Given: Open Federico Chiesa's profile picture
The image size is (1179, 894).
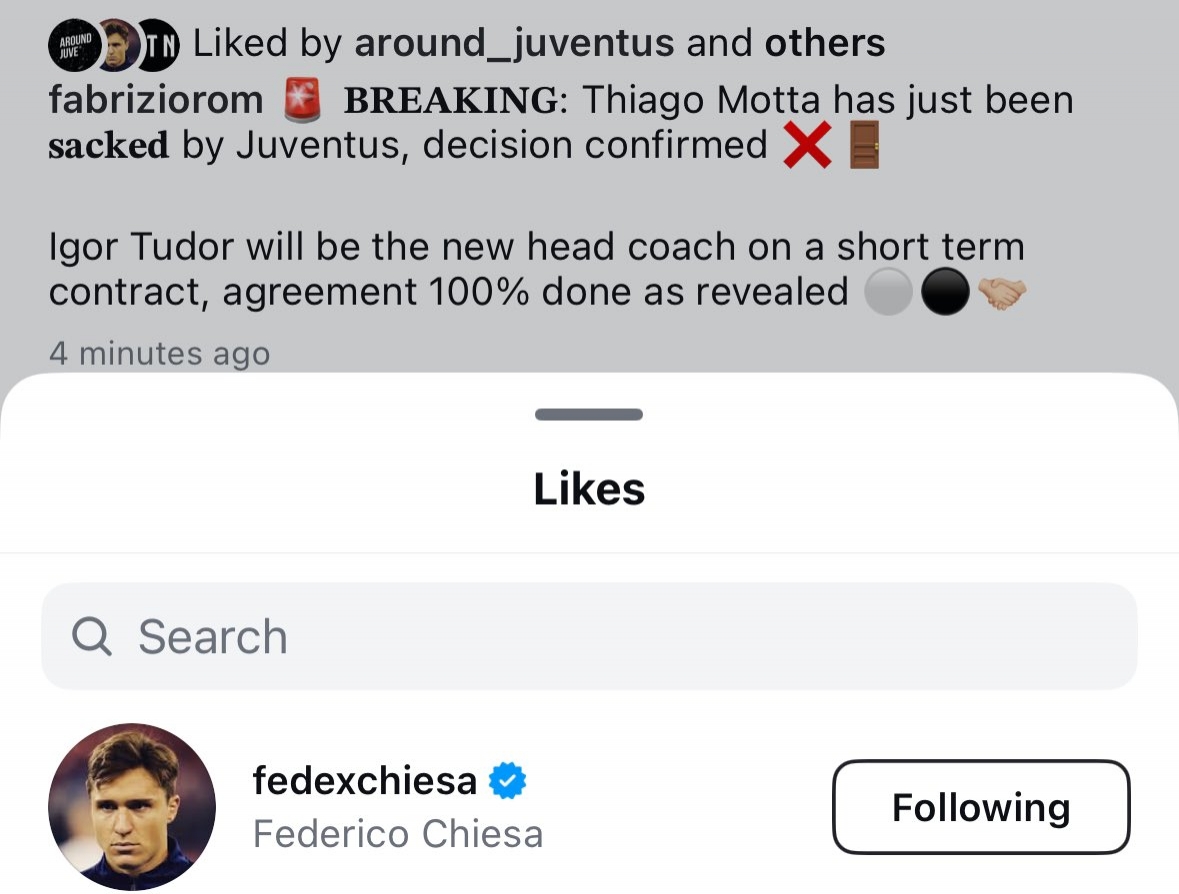Looking at the screenshot, I should (132, 807).
